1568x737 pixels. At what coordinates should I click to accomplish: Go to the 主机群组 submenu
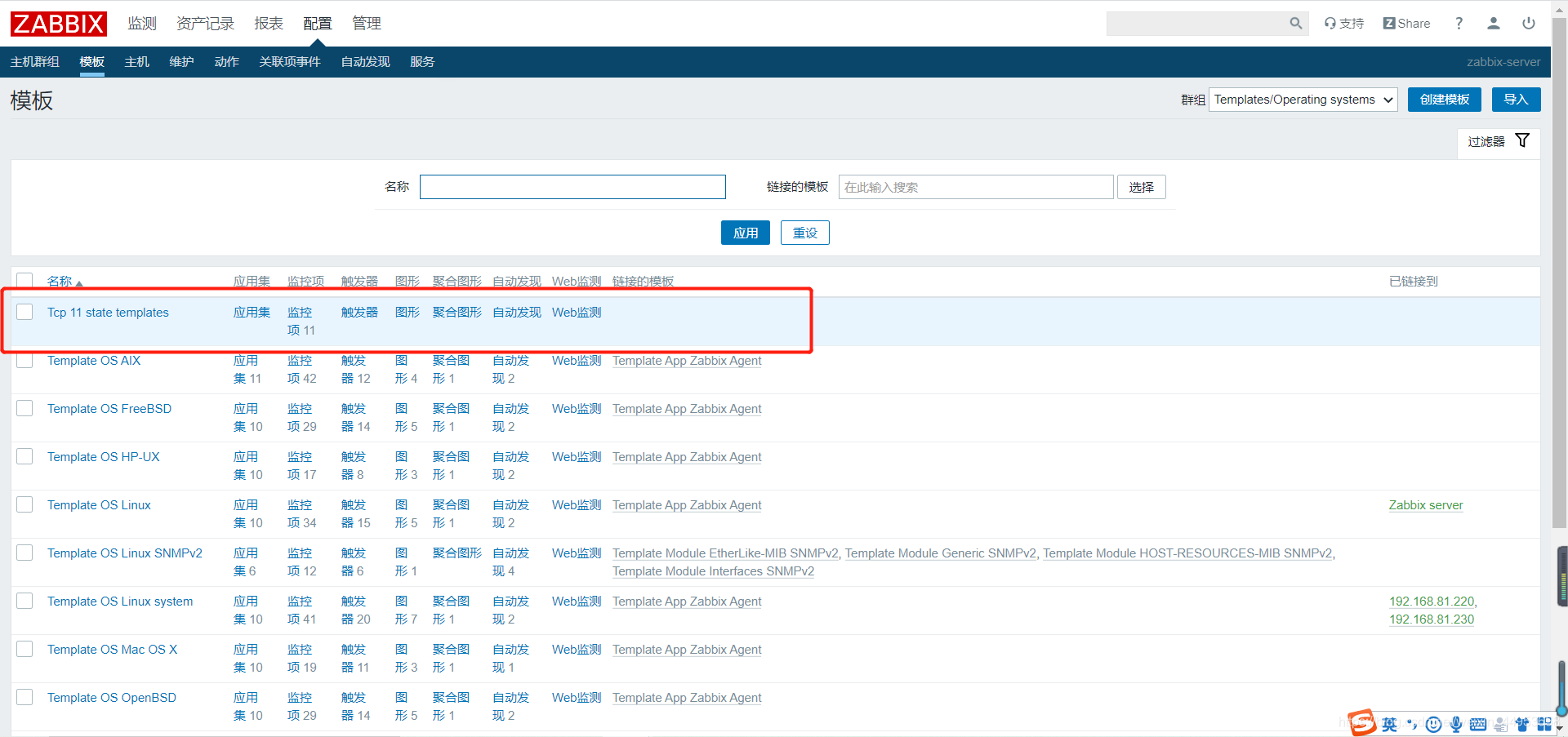pos(35,62)
